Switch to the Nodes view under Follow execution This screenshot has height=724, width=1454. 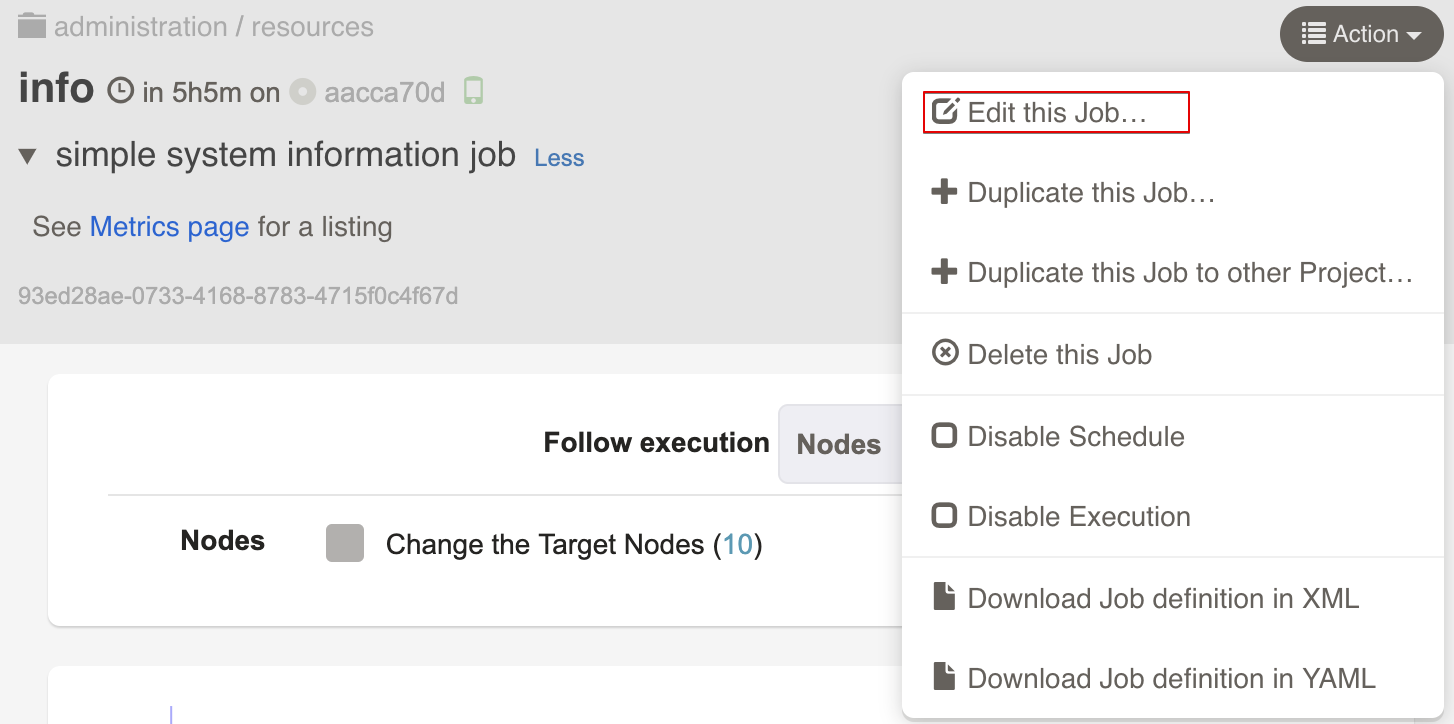839,443
